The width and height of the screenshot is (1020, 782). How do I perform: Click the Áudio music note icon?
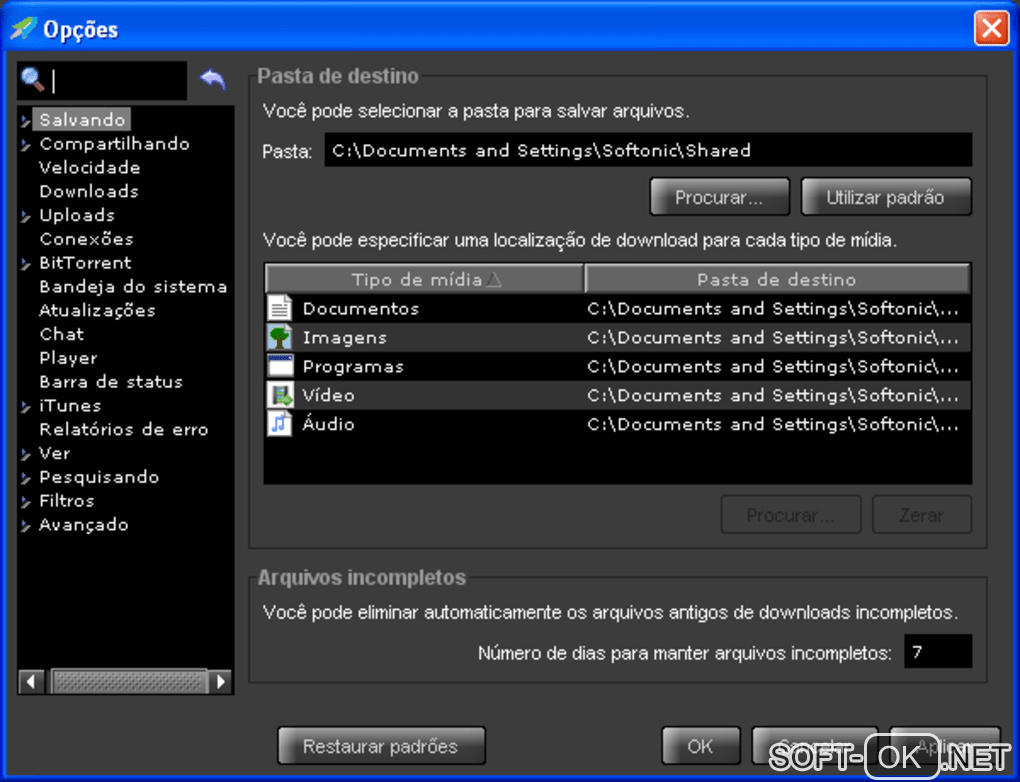(280, 424)
